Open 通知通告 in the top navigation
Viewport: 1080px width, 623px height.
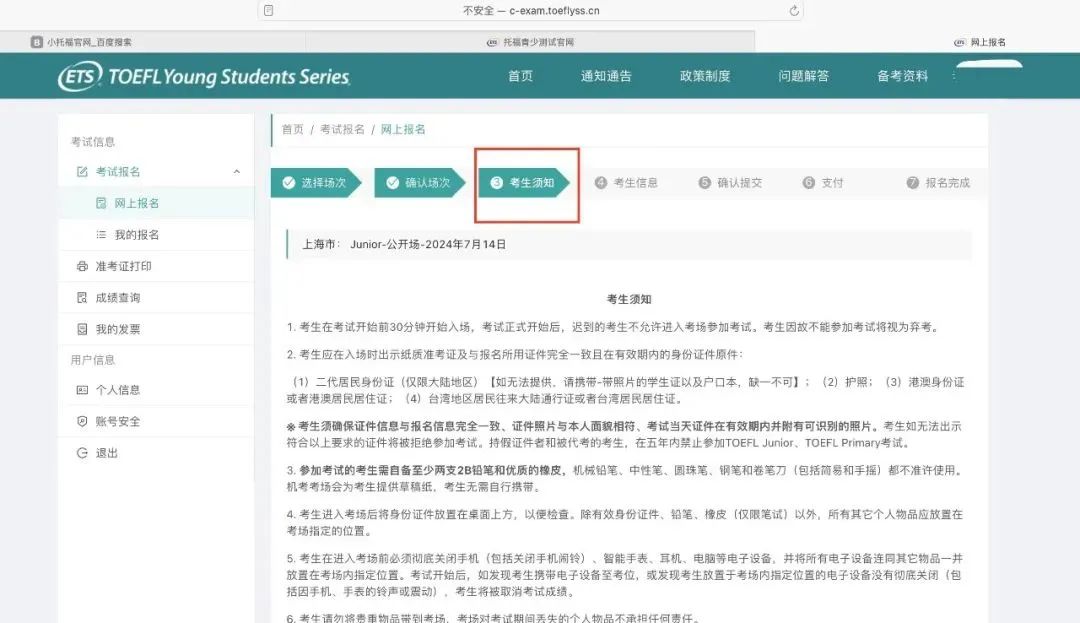(x=605, y=76)
